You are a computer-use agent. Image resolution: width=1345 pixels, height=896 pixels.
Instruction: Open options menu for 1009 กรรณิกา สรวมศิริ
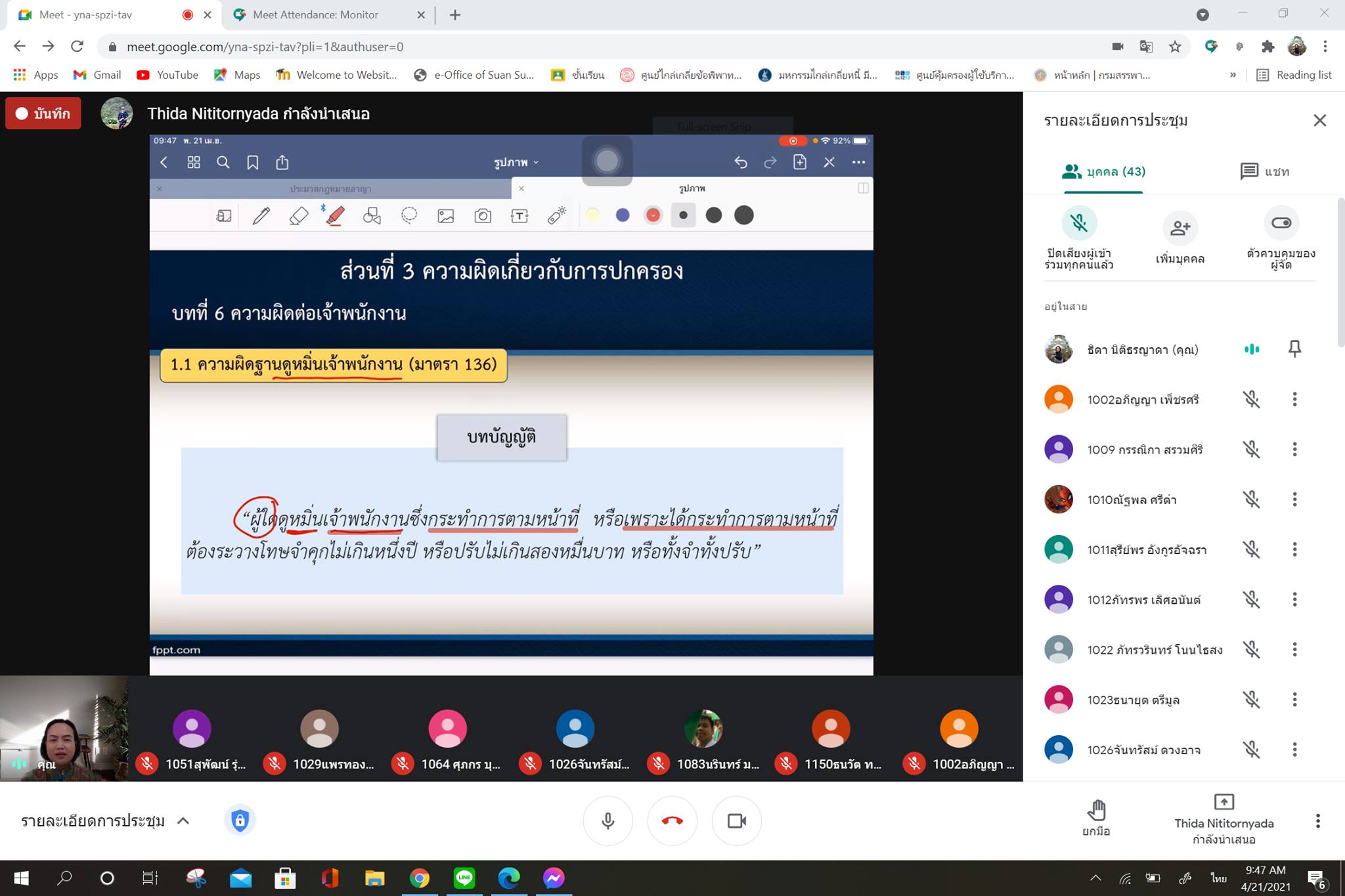tap(1294, 449)
